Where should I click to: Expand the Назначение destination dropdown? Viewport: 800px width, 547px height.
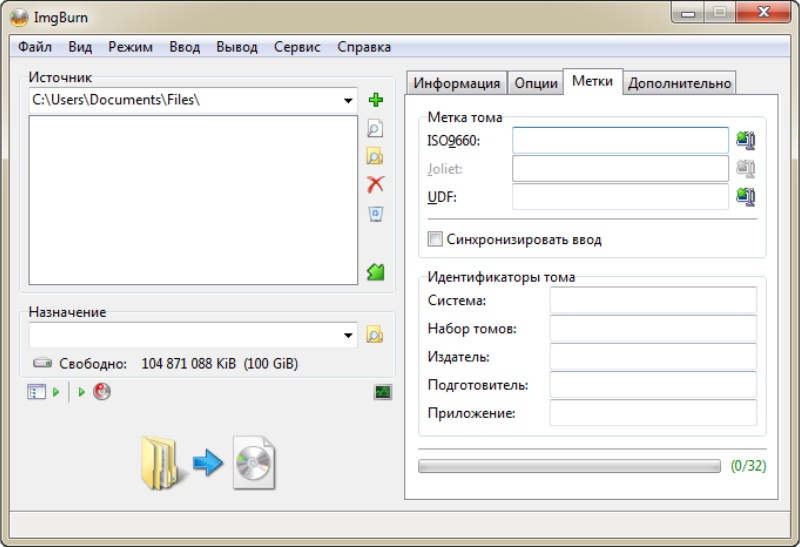point(348,335)
